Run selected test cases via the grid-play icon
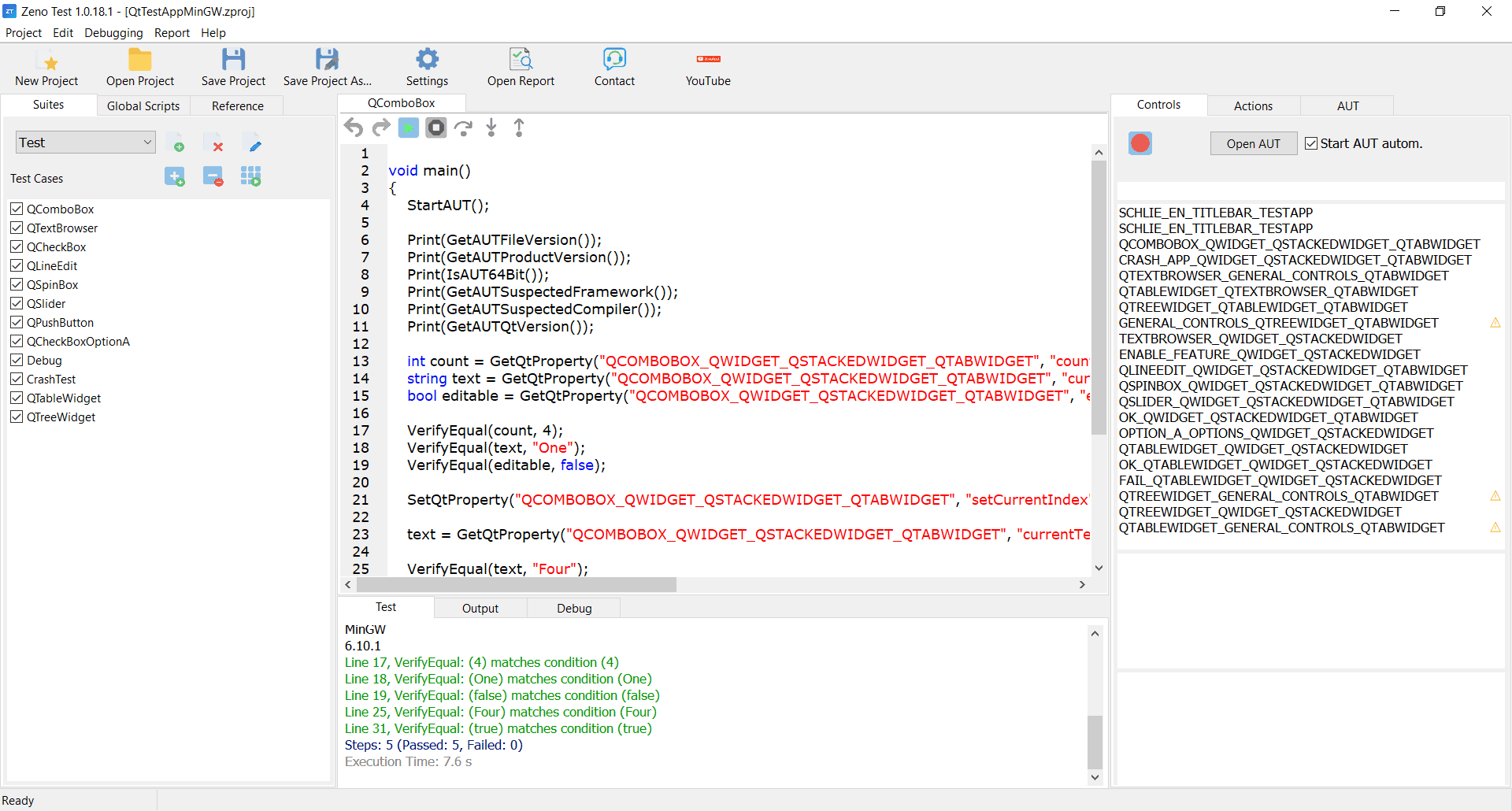Screen dimensions: 1512x811 [x=250, y=176]
